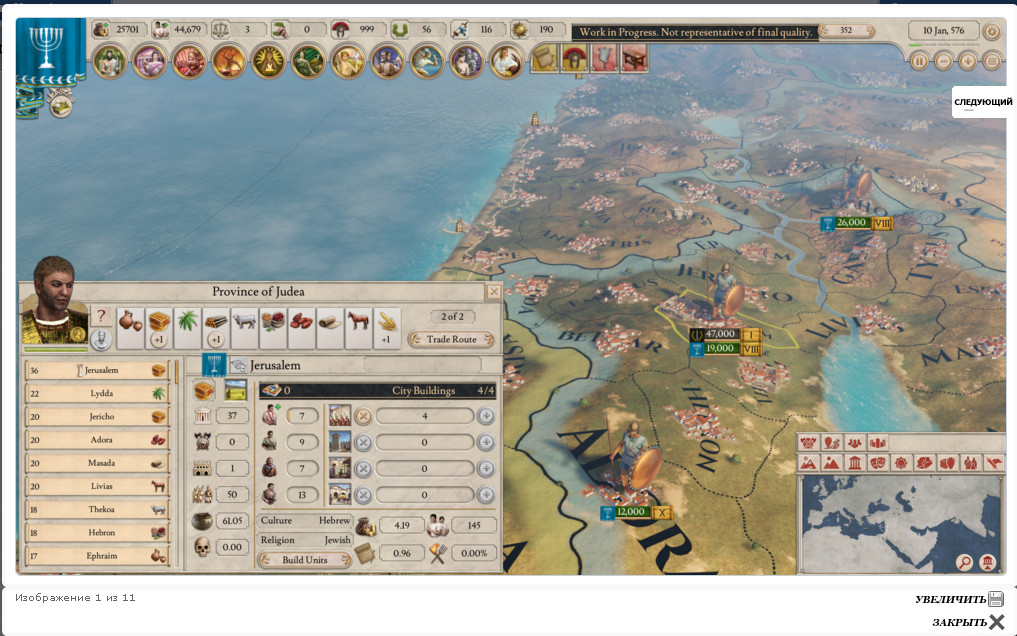Select the 12,000 army marker on map

pos(636,512)
